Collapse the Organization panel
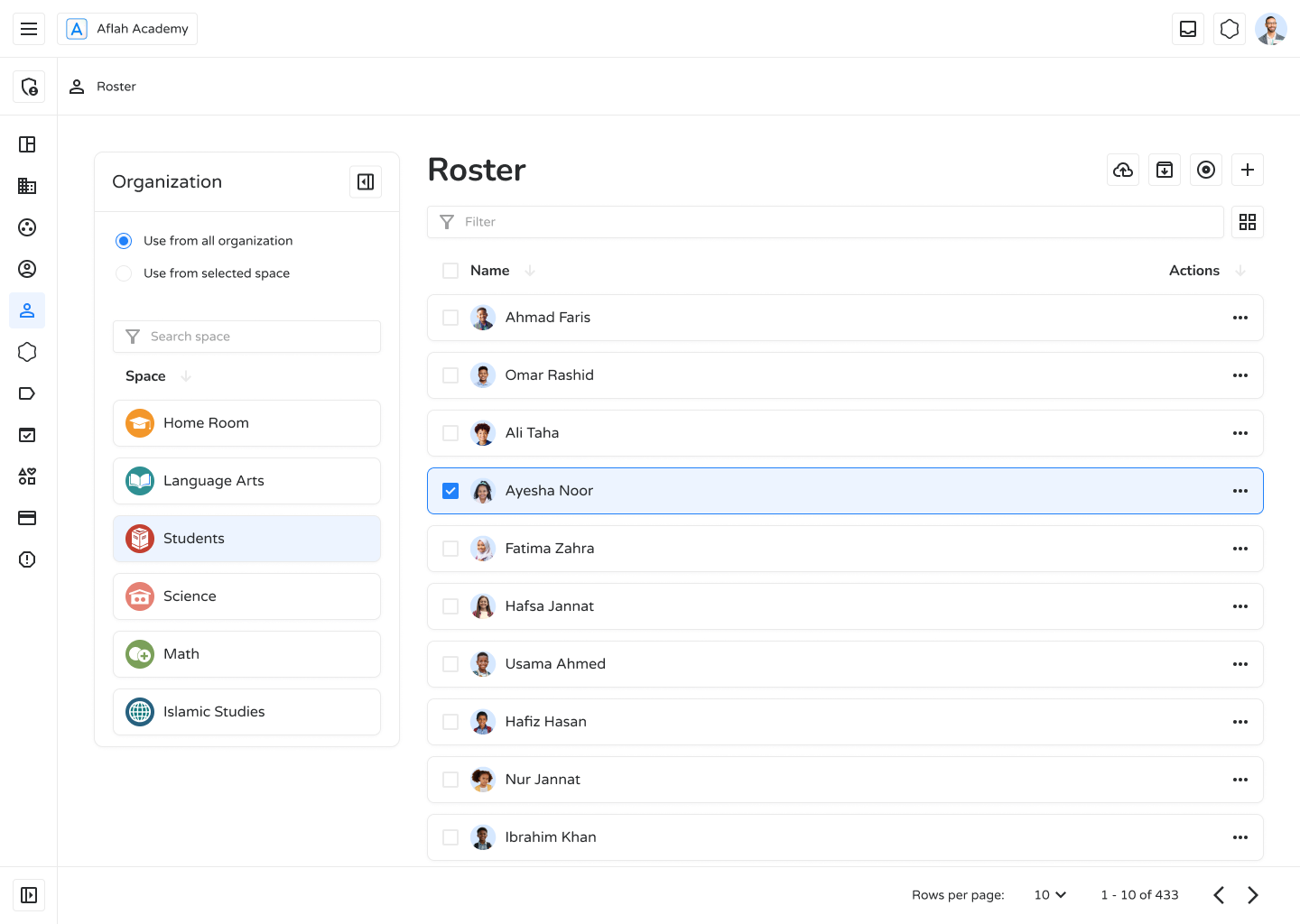The height and width of the screenshot is (924, 1300). (x=366, y=182)
